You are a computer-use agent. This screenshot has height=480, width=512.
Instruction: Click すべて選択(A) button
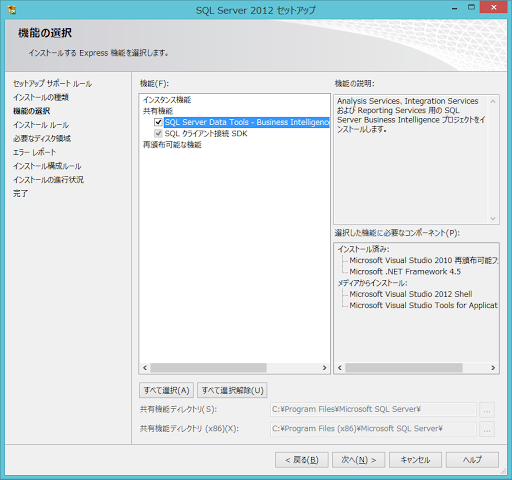(166, 390)
